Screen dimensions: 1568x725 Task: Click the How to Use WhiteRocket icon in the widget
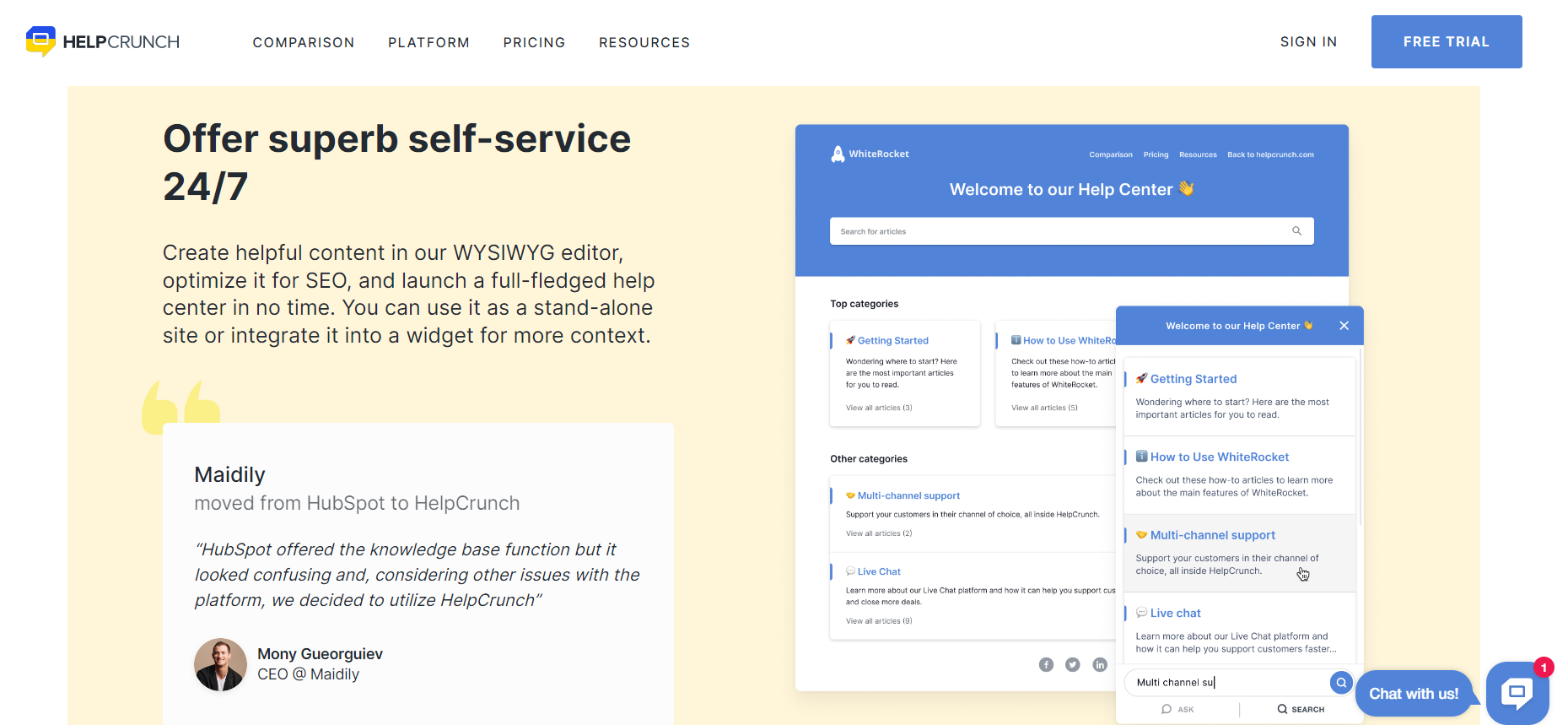[1141, 457]
